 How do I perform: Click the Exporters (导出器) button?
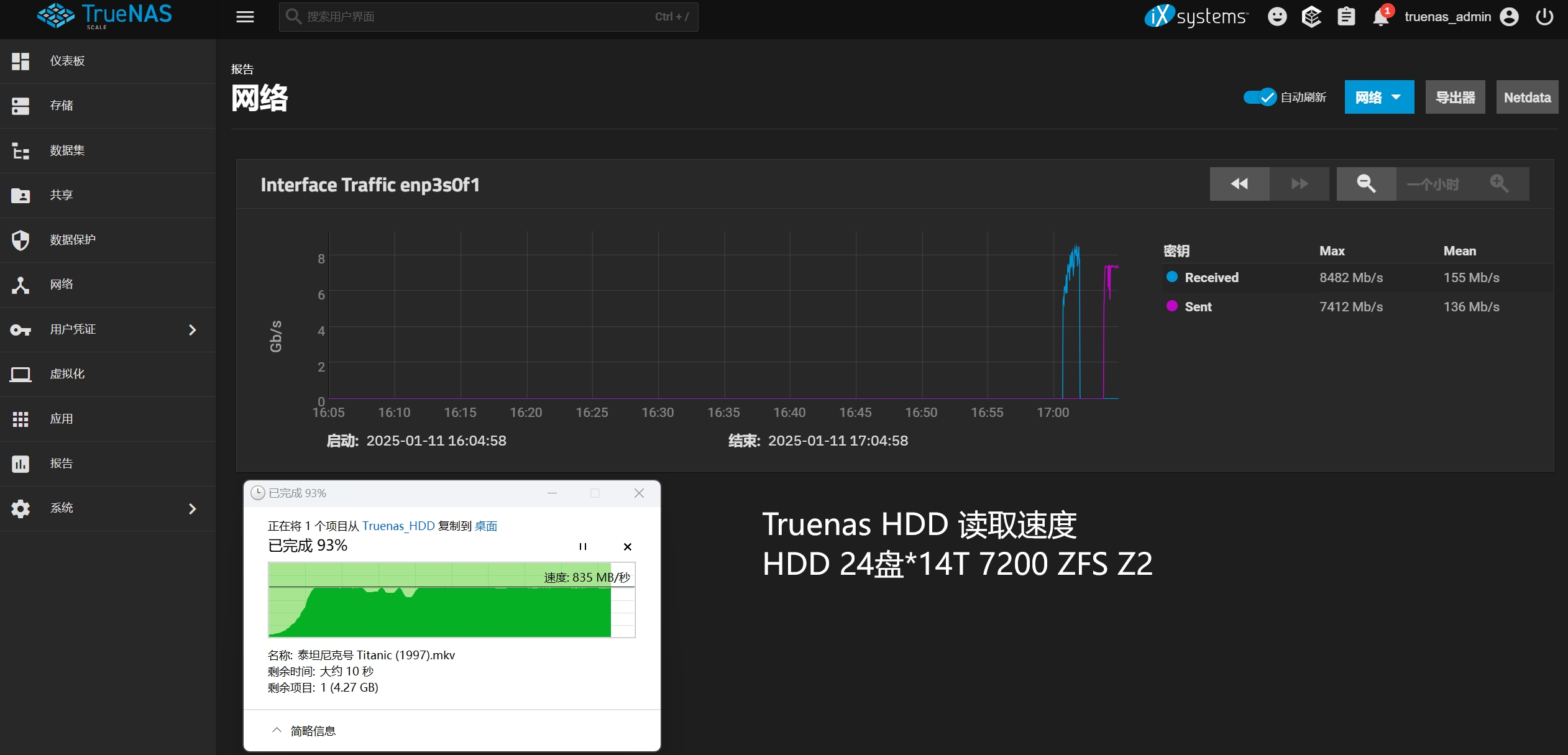click(1455, 97)
